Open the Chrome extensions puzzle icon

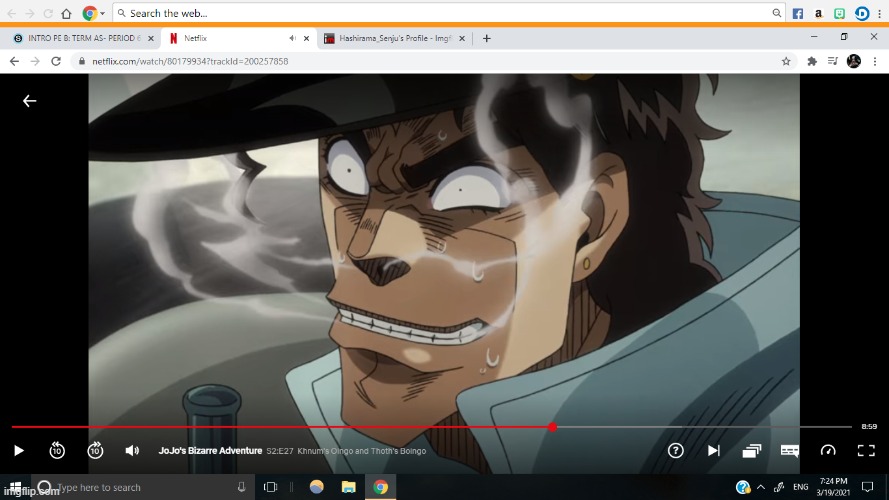pyautogui.click(x=812, y=61)
